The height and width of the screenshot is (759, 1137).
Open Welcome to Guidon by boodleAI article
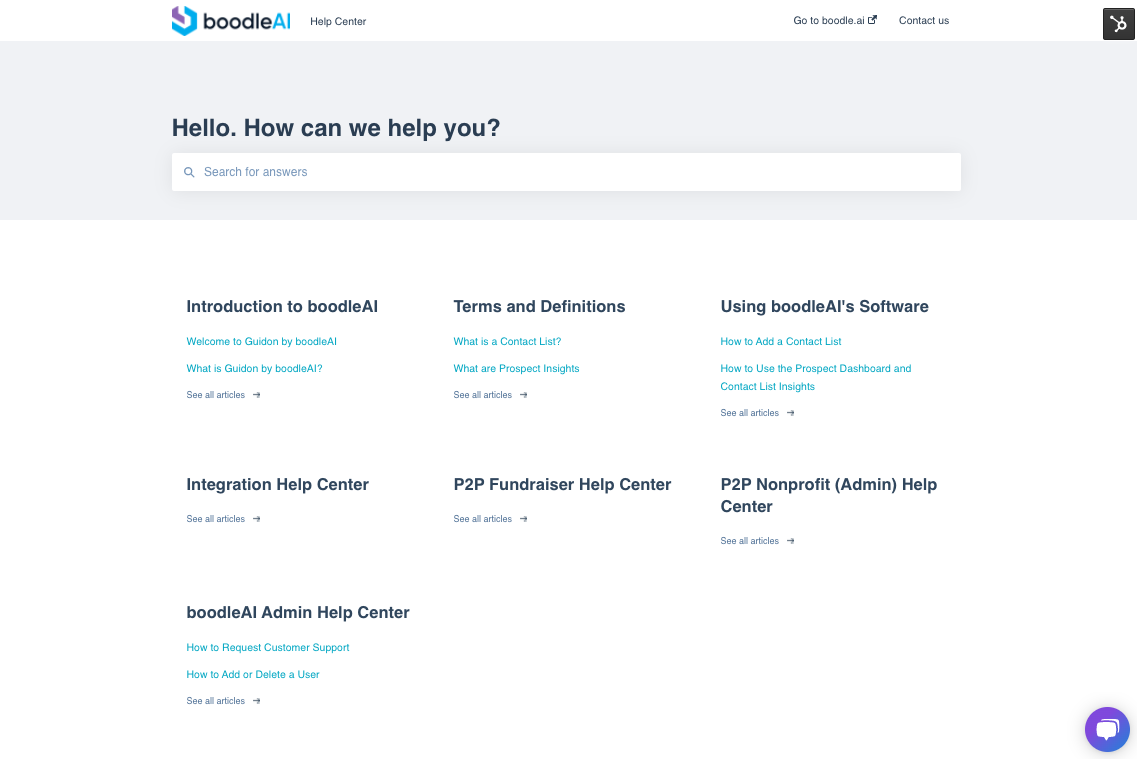[262, 341]
